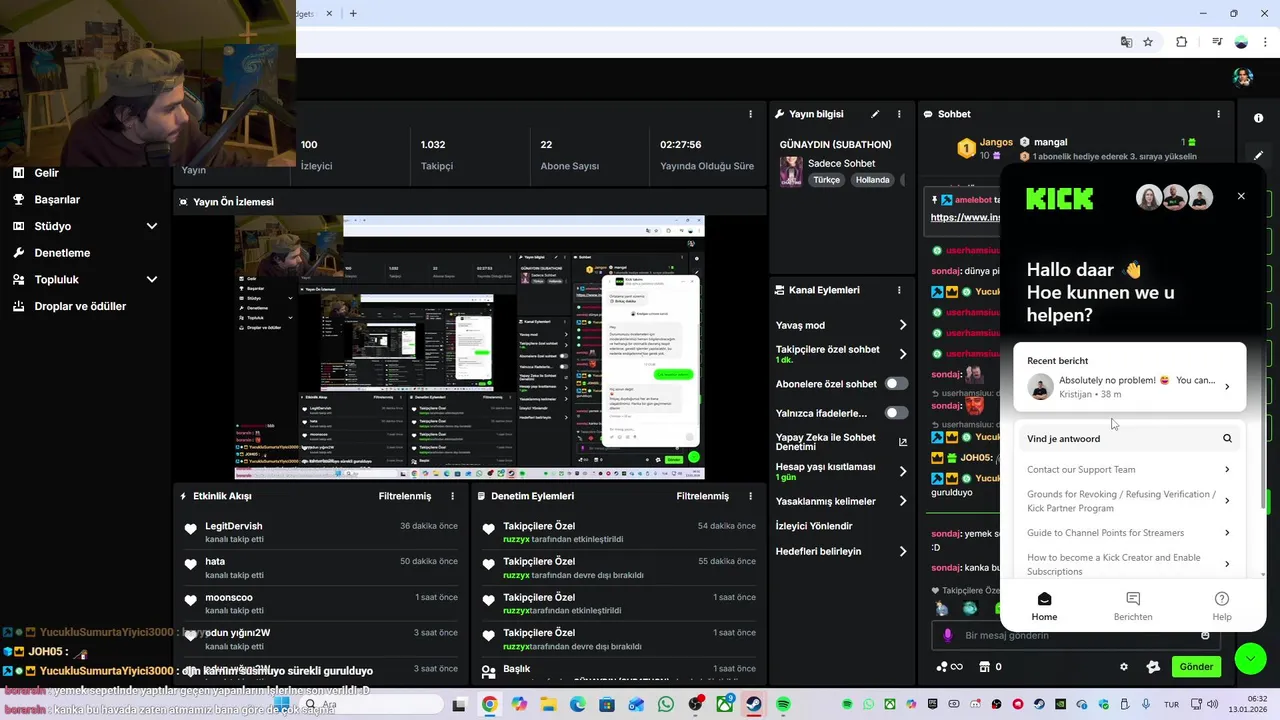The width and height of the screenshot is (1280, 720).
Task: Open Spotify from the taskbar
Action: point(783,705)
